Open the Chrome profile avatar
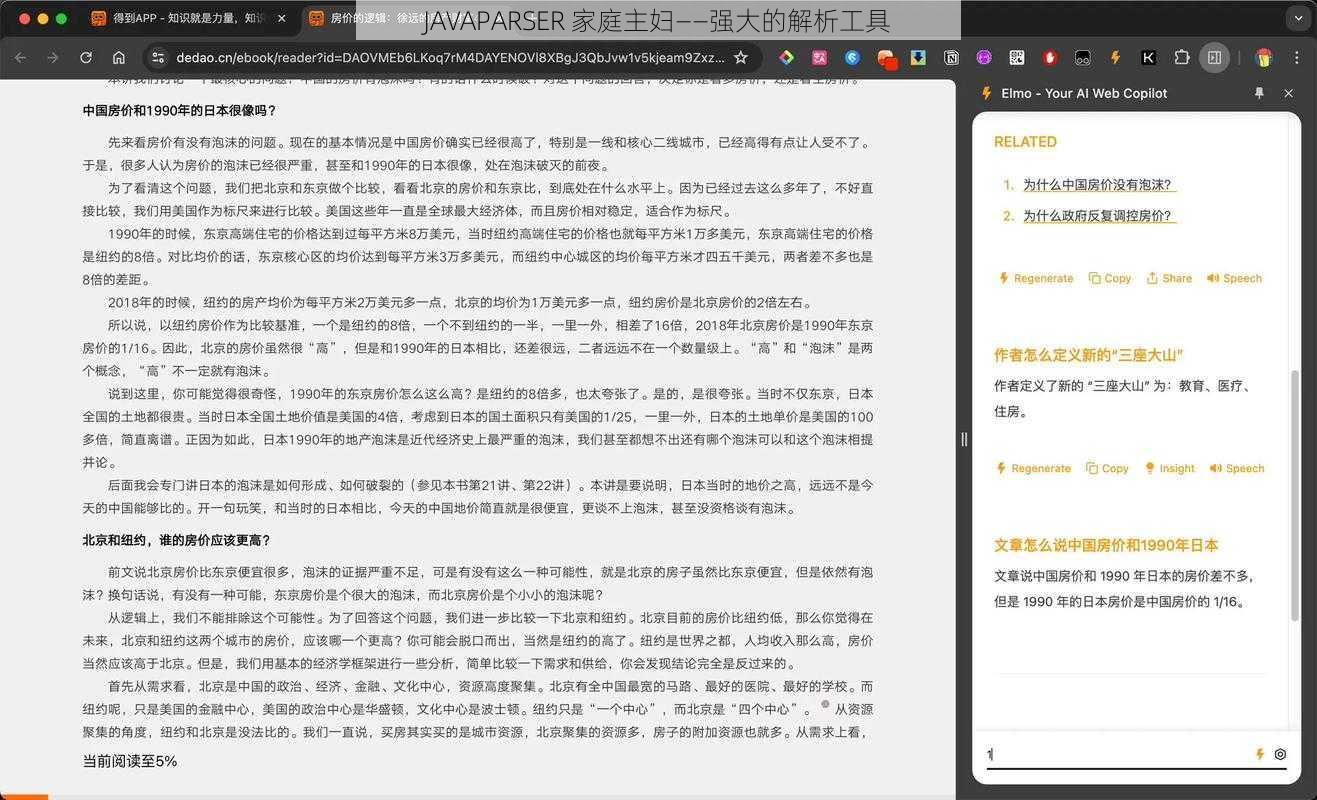Screen dimensions: 1317x800 tap(1264, 58)
